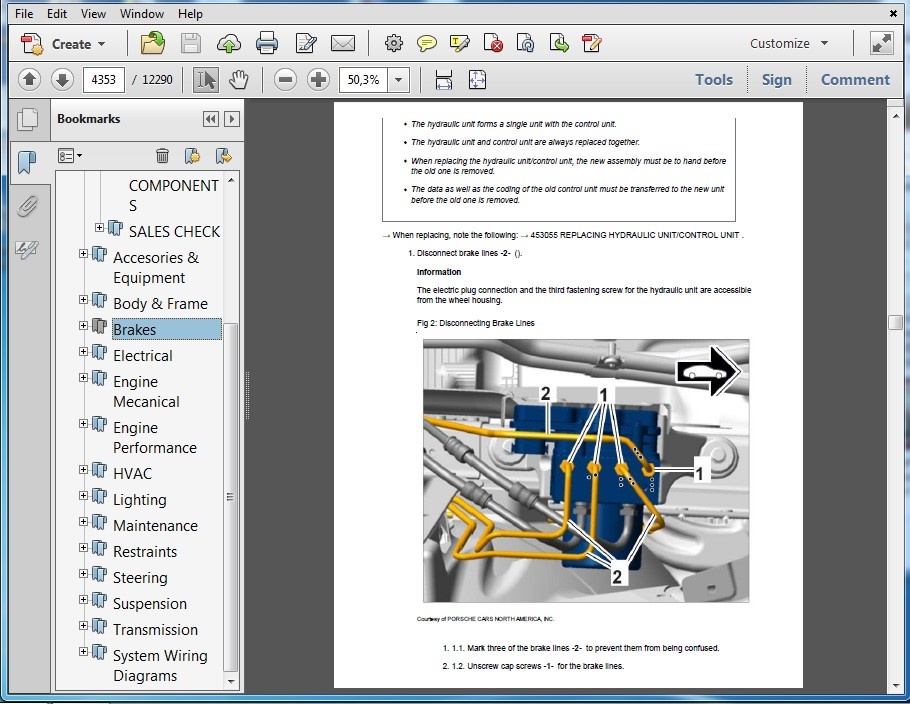Click the bookmarks panel scrollbar thumb
Image resolution: width=910 pixels, height=704 pixels.
(x=230, y=497)
